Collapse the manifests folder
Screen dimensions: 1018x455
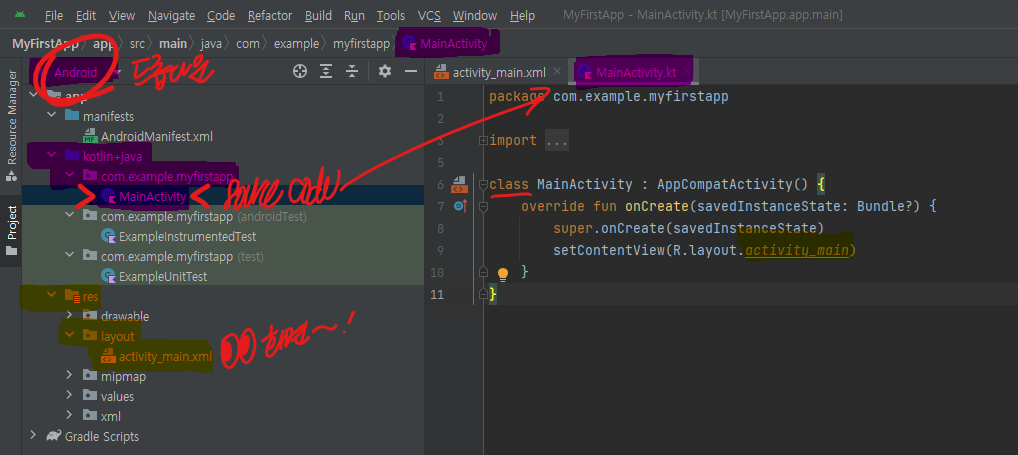[x=51, y=117]
